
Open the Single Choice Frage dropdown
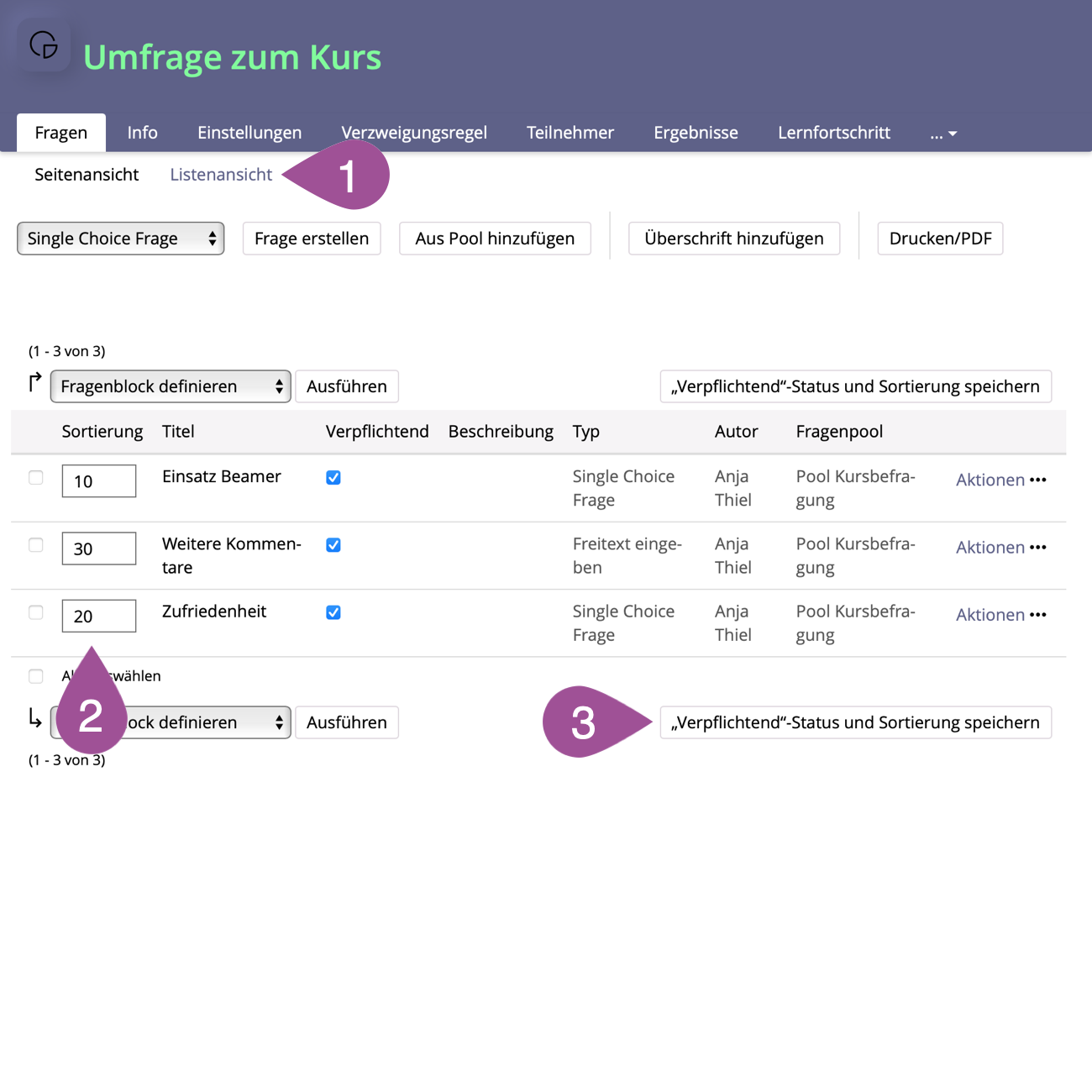pos(120,239)
